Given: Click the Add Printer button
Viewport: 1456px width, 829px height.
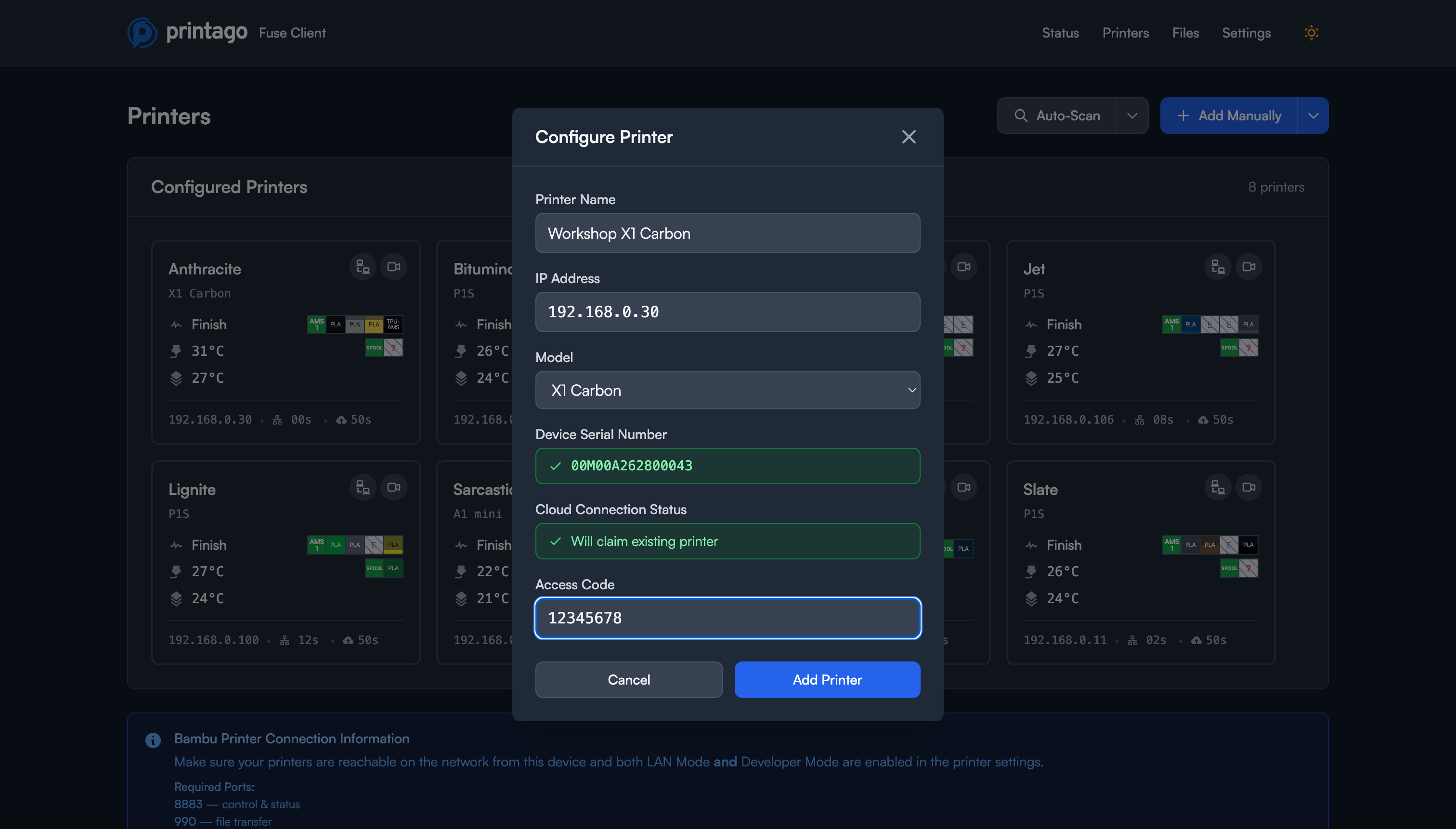Looking at the screenshot, I should coord(827,680).
